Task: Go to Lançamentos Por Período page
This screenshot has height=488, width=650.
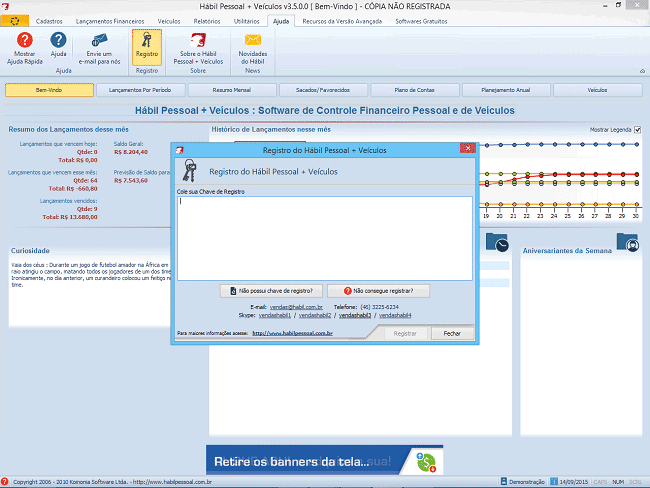Action: click(x=140, y=90)
